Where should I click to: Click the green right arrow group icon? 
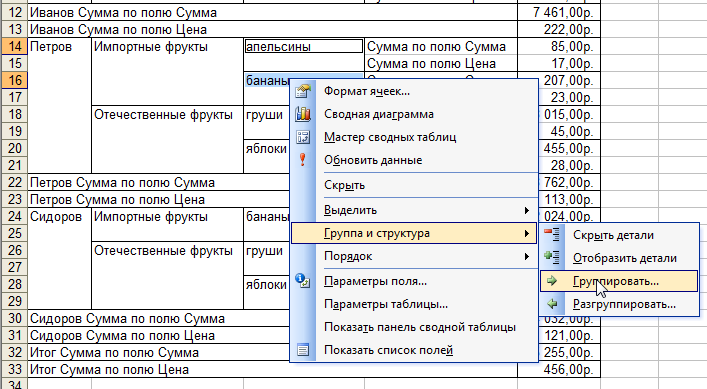pos(552,281)
